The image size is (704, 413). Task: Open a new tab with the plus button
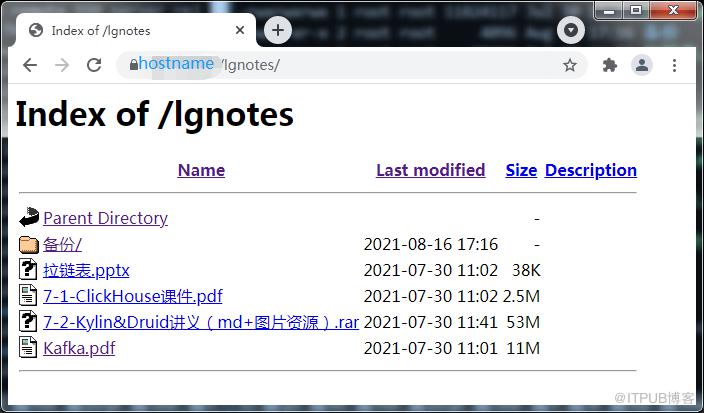pos(278,31)
